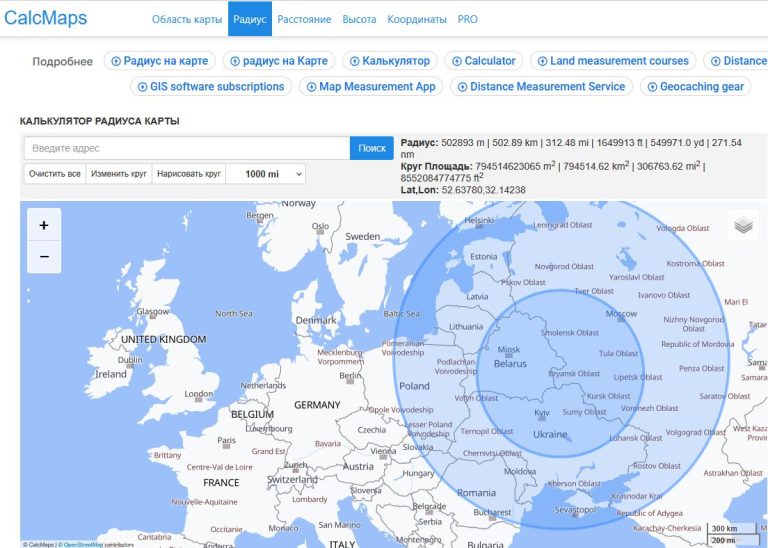The image size is (768, 548).
Task: Click the plus icon on Calculator tag
Action: click(457, 61)
